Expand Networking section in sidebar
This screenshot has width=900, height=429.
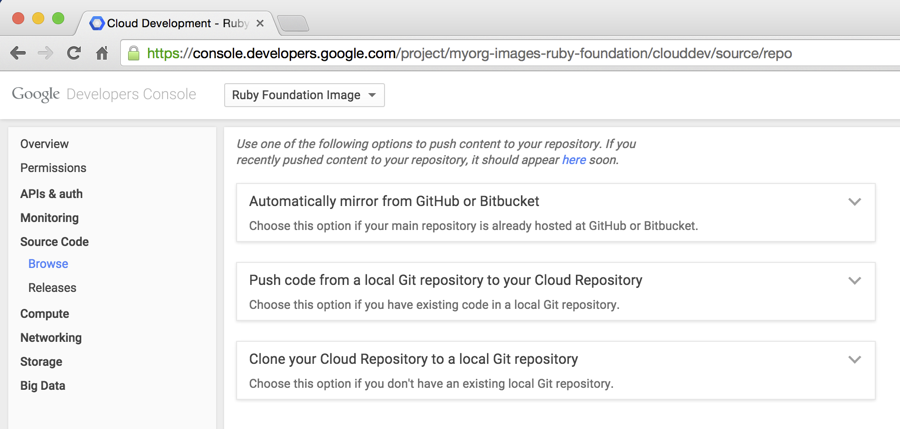click(x=51, y=338)
